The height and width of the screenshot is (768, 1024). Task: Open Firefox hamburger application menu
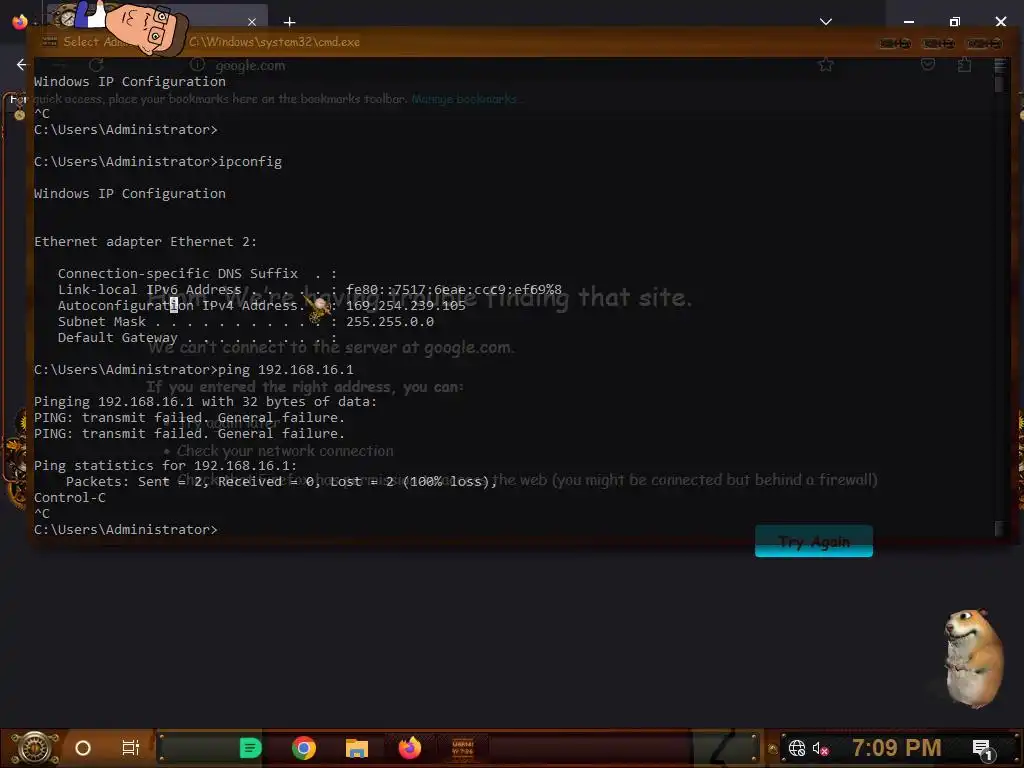tap(999, 65)
